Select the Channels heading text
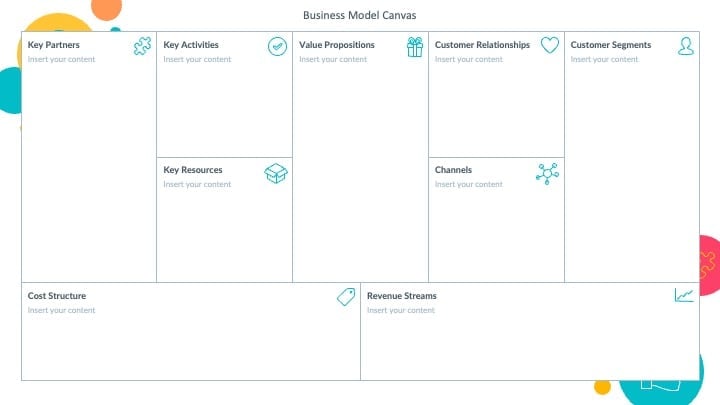Image resolution: width=720 pixels, height=405 pixels. pos(453,170)
